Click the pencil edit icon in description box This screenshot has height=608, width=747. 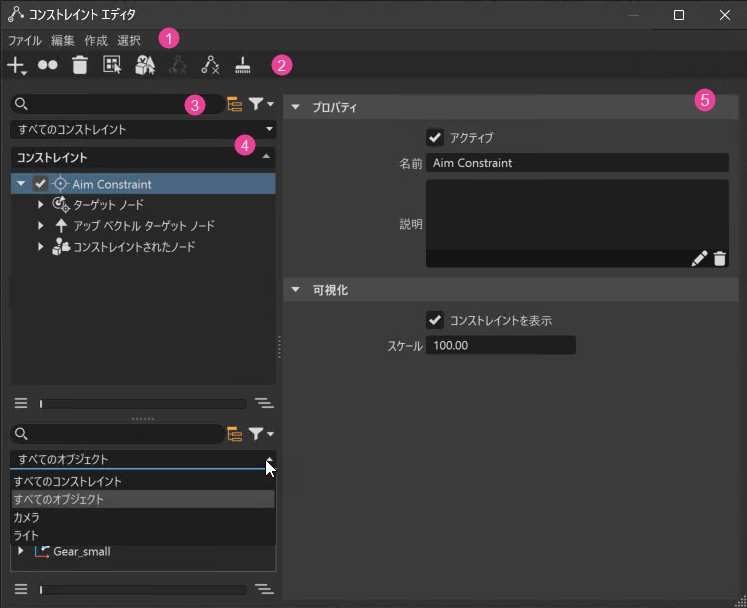tap(699, 258)
